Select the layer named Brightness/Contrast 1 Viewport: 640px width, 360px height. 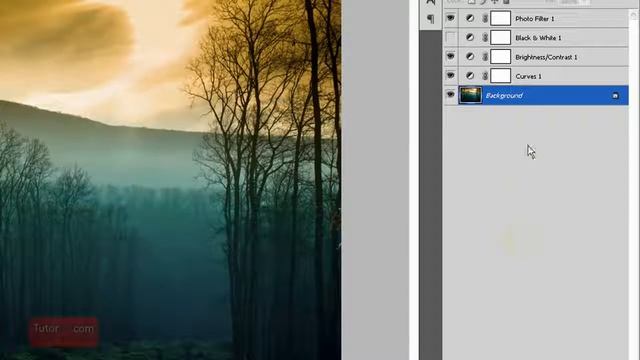pos(547,57)
